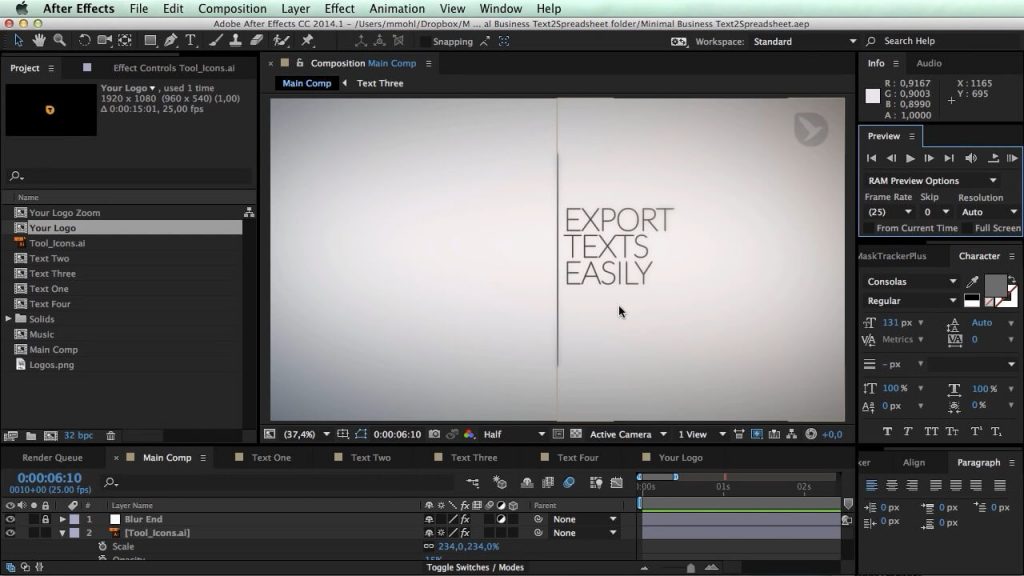Image resolution: width=1024 pixels, height=576 pixels.
Task: Choose the Pen tool in toolbar
Action: tap(170, 41)
